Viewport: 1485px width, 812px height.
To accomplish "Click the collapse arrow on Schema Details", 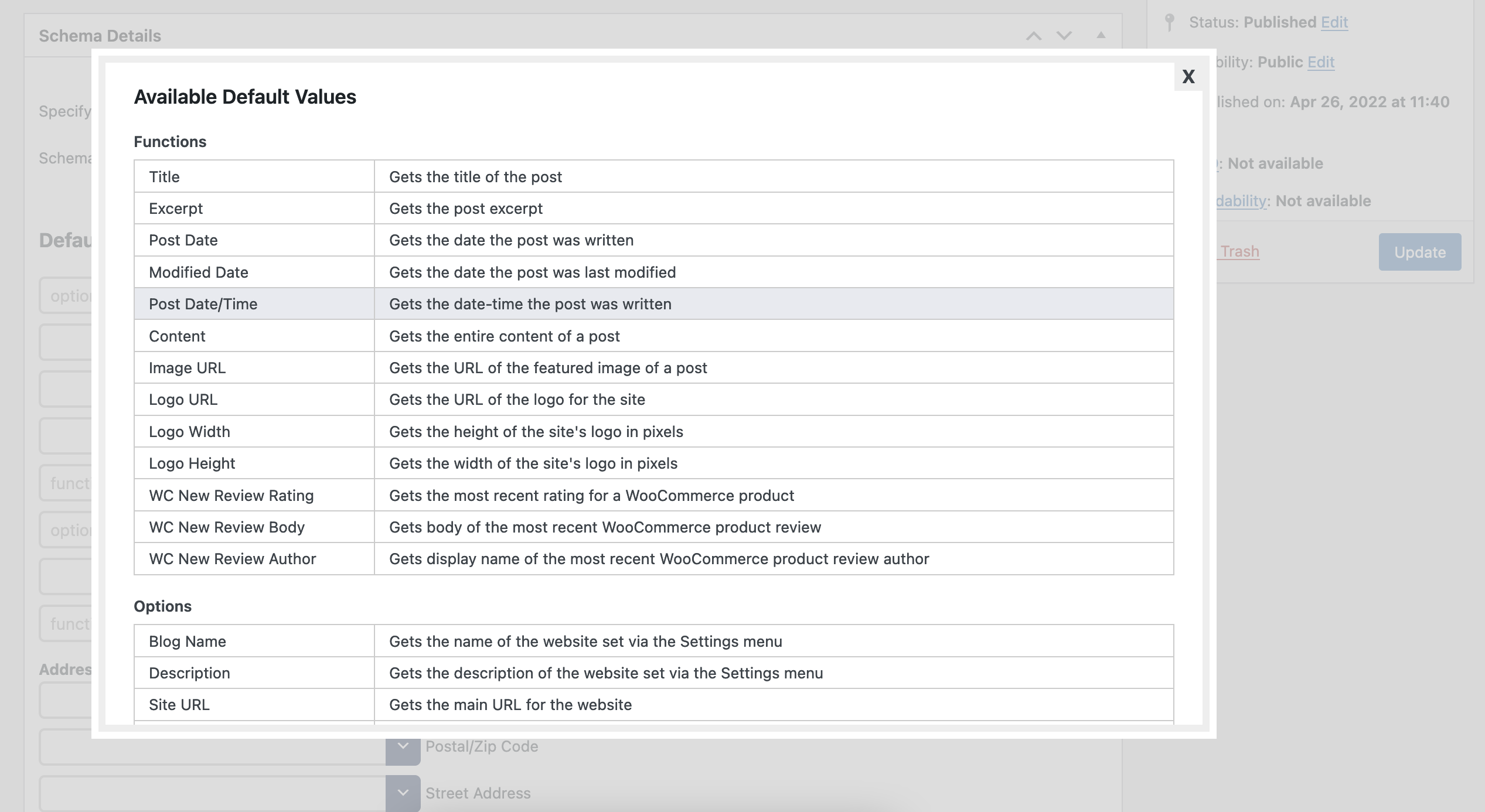I will click(1100, 34).
